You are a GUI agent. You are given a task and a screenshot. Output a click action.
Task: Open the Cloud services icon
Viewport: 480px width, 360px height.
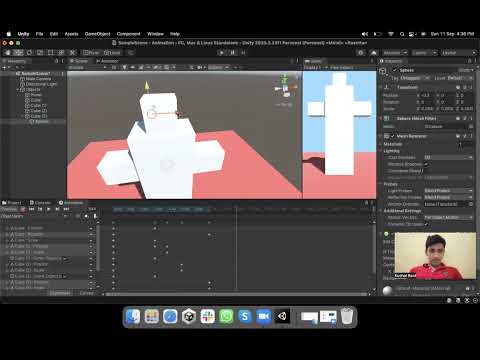click(x=374, y=53)
